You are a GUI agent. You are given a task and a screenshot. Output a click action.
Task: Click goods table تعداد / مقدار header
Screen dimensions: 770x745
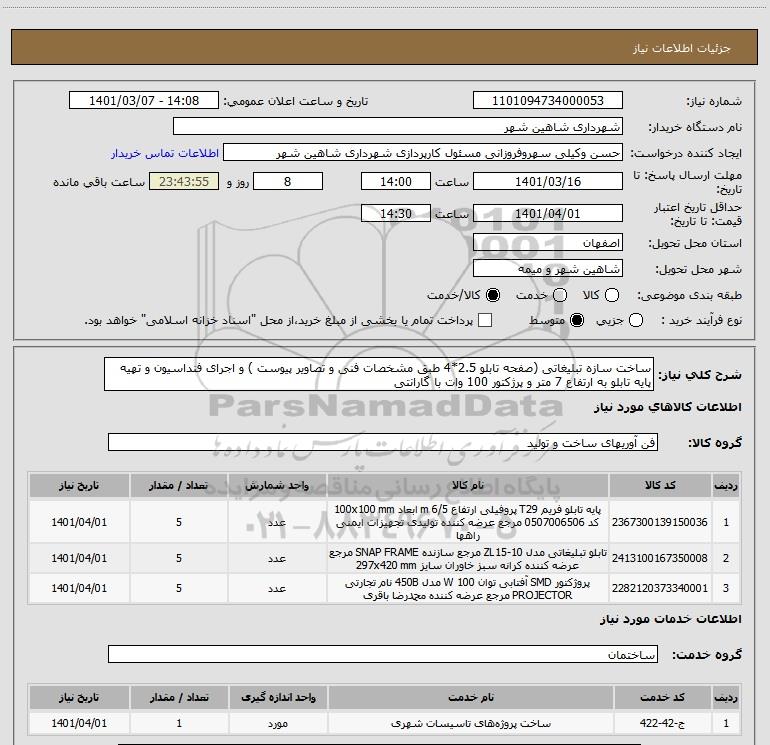[179, 486]
